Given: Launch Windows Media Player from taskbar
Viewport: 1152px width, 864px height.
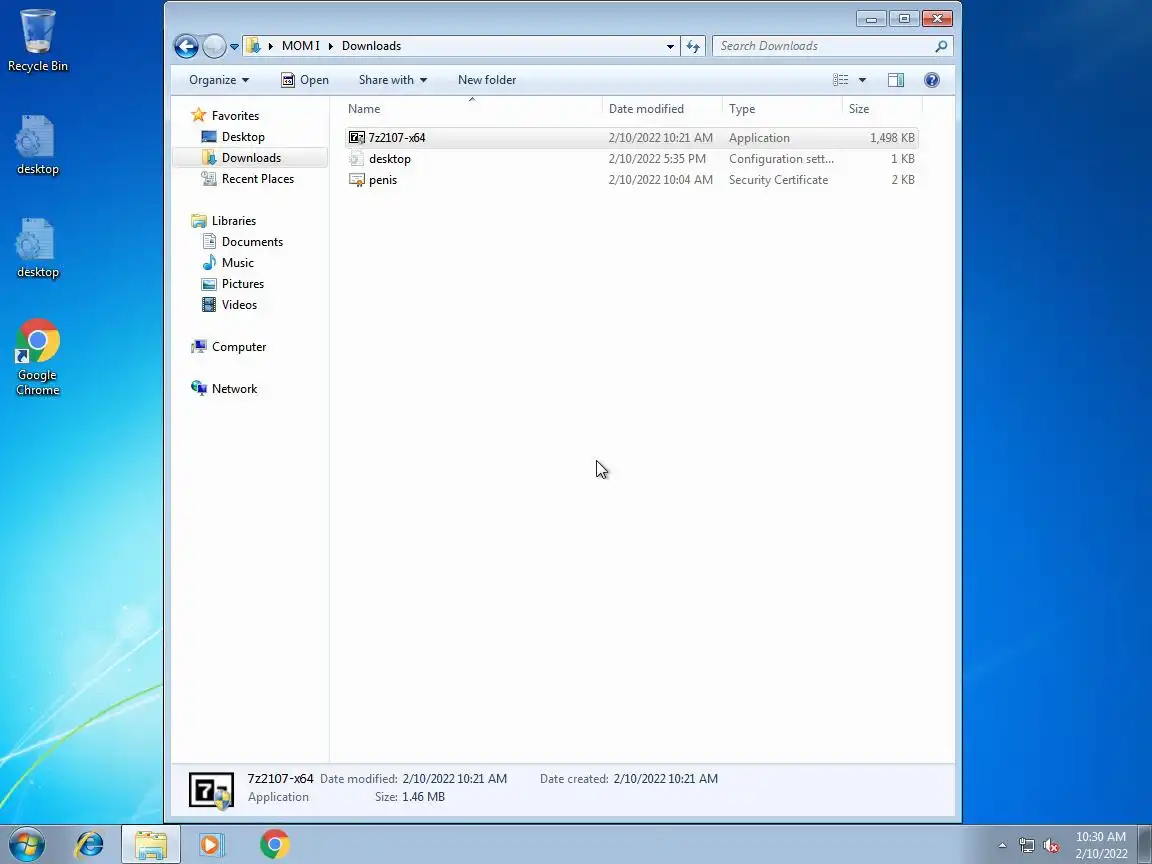Looking at the screenshot, I should coord(212,845).
